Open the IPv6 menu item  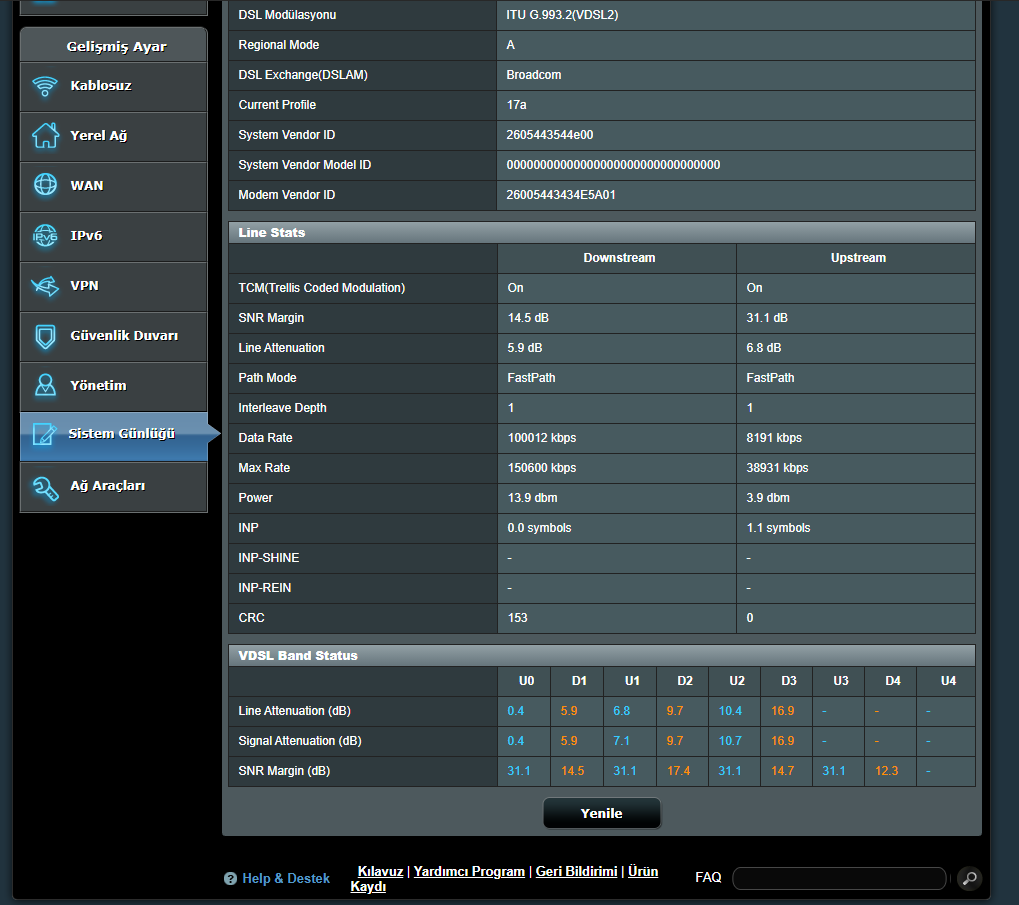click(114, 236)
